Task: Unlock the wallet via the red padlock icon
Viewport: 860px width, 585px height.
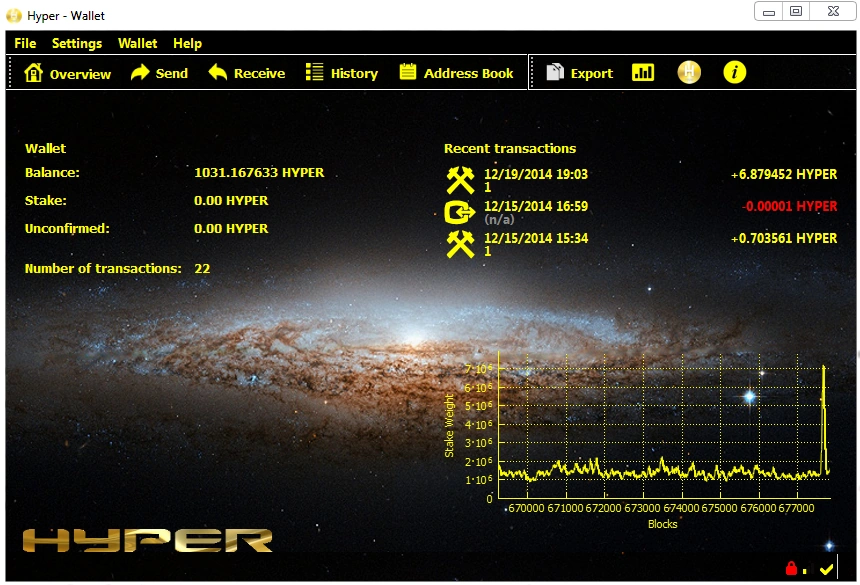Action: 791,567
